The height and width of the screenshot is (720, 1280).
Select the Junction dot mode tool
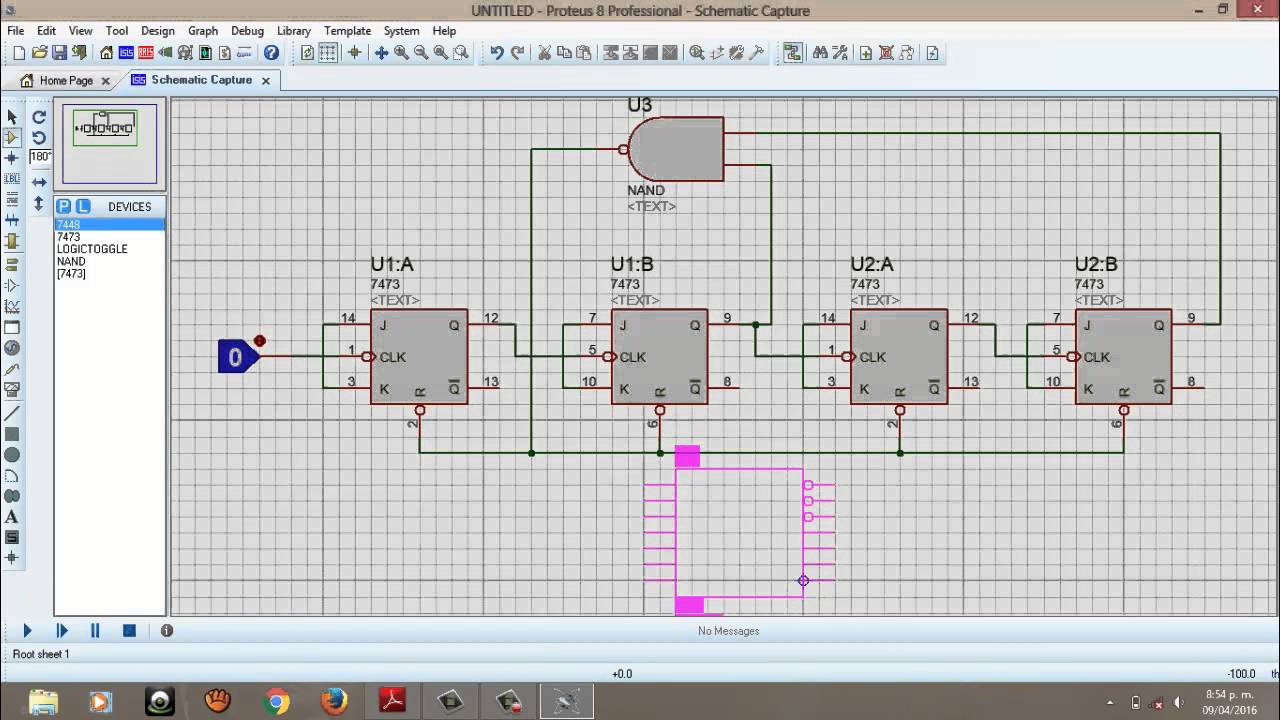[12, 158]
